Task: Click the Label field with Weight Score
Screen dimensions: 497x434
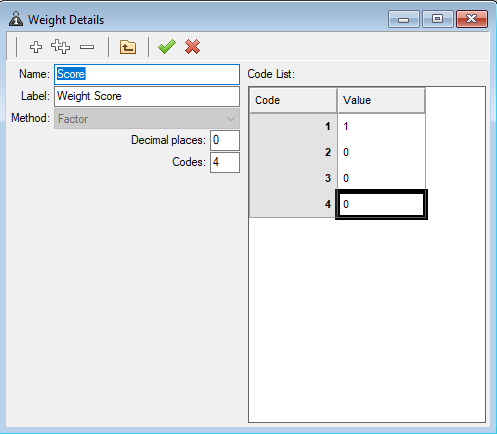Action: pos(147,96)
